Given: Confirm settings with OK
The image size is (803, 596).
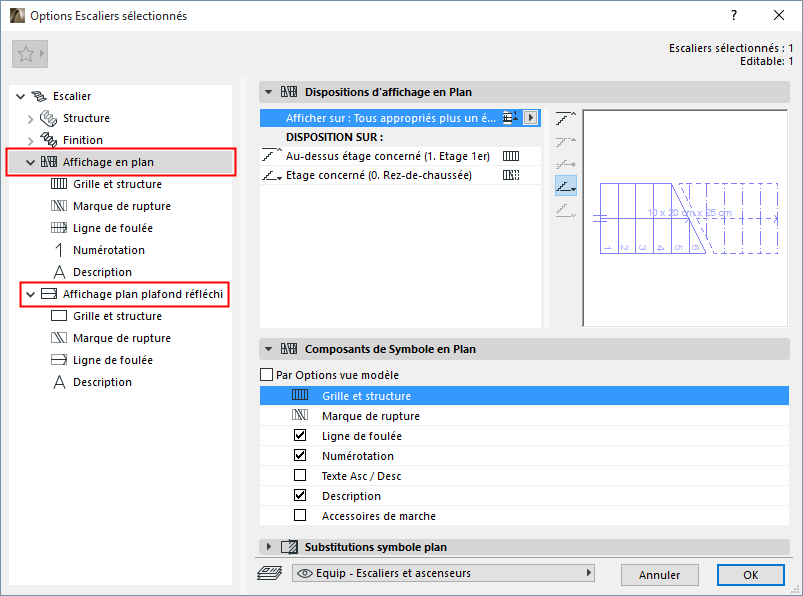Looking at the screenshot, I should coord(751,575).
